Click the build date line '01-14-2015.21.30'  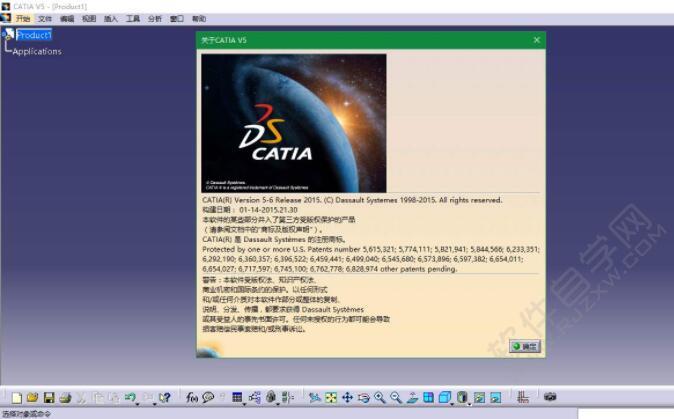(x=250, y=210)
